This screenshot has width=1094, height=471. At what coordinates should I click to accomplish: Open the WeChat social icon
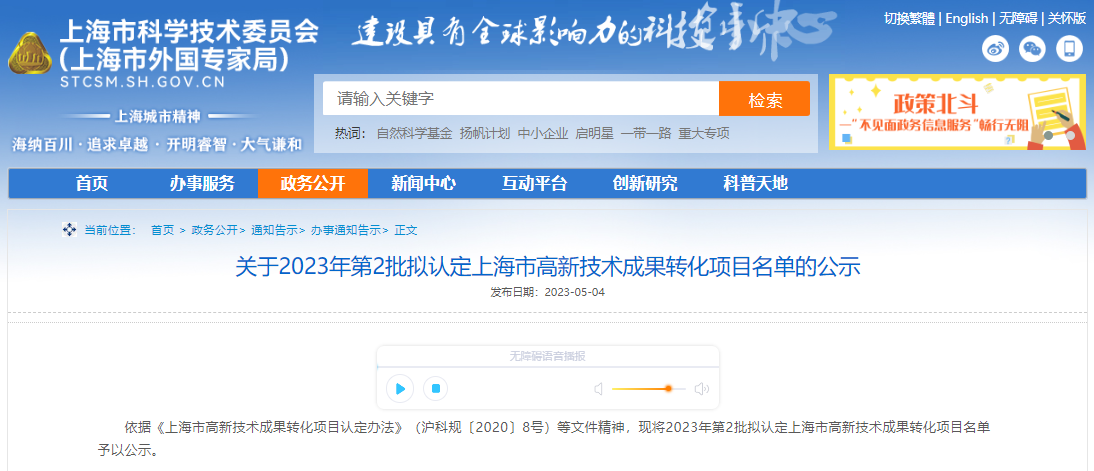click(1032, 48)
